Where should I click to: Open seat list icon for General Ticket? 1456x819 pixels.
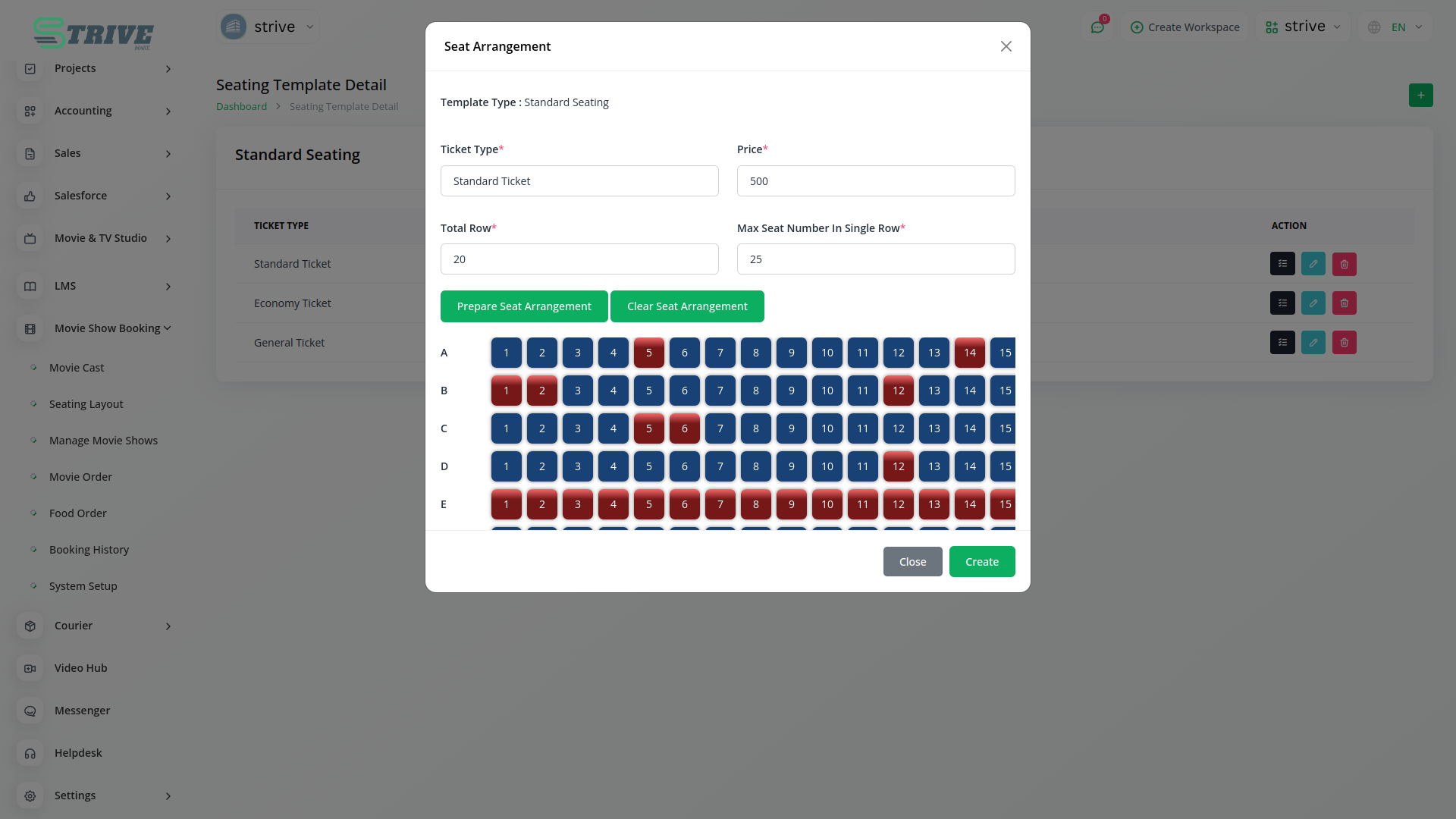tap(1282, 343)
